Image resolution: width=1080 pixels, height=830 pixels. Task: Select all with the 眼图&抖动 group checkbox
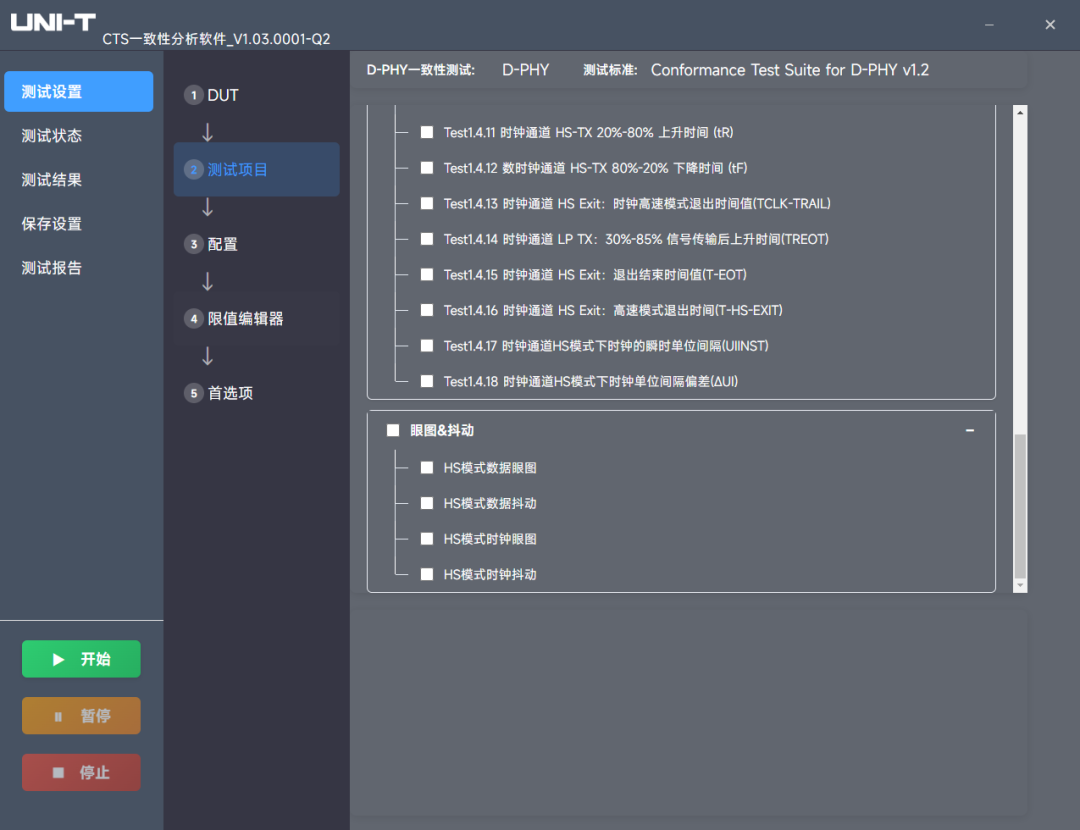[x=393, y=430]
